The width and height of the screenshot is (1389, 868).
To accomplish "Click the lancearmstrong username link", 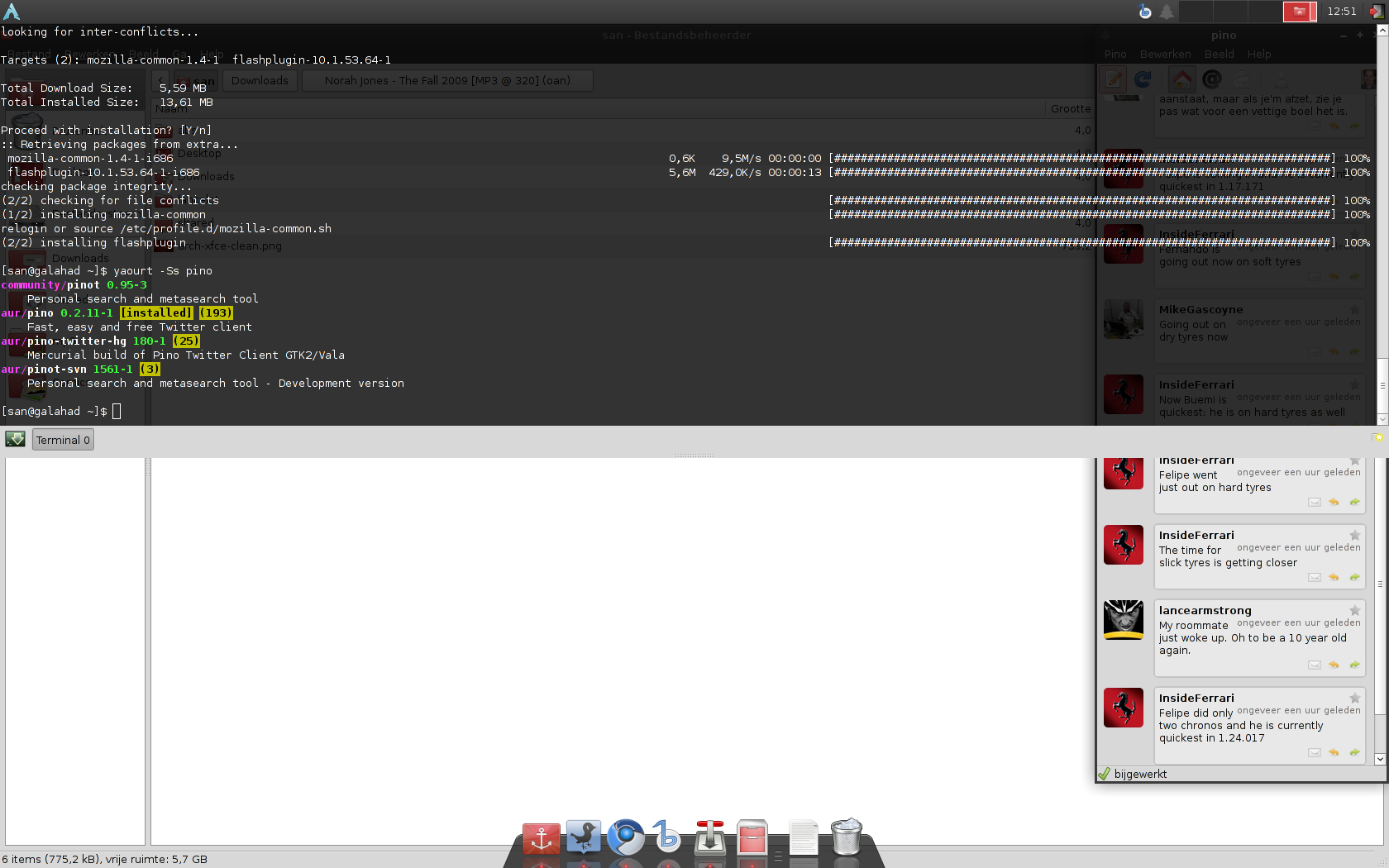I will (1205, 610).
